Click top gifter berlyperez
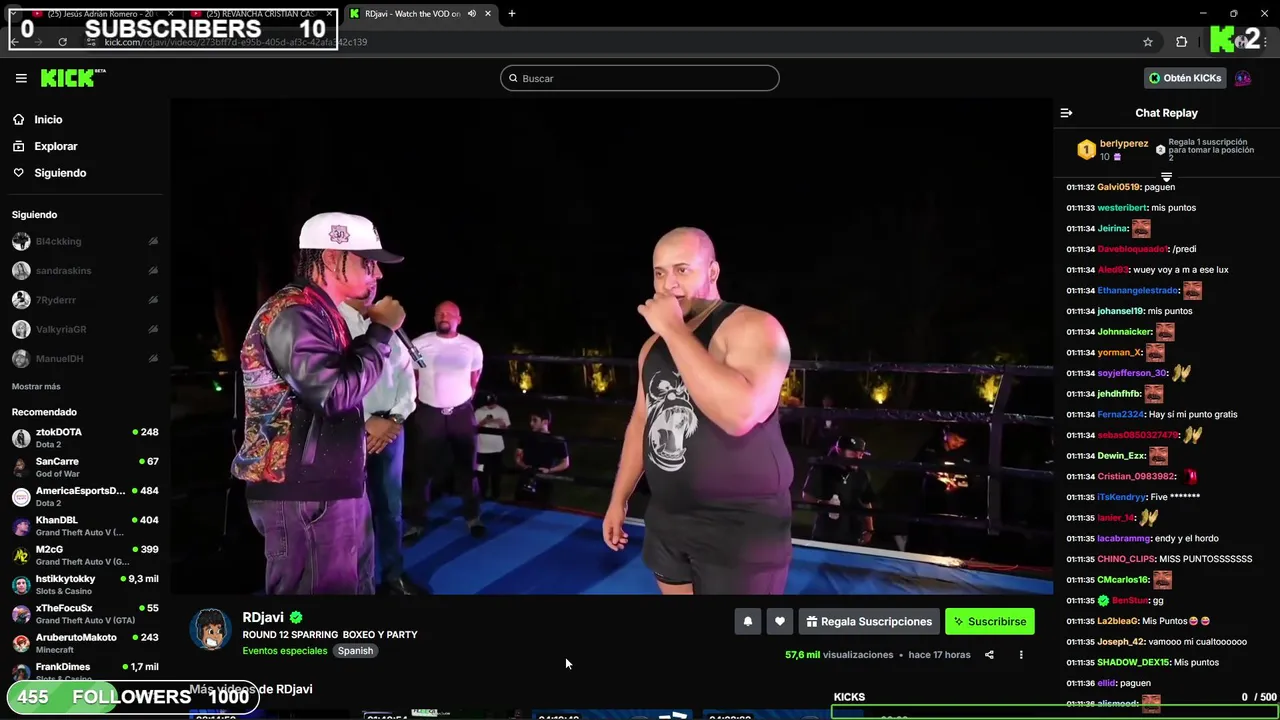 pos(1124,143)
